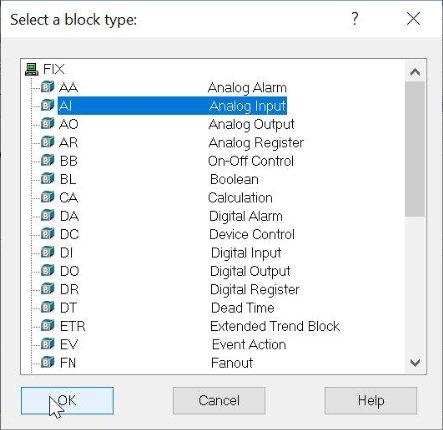
Task: Confirm selection with OK button
Action: (67, 401)
